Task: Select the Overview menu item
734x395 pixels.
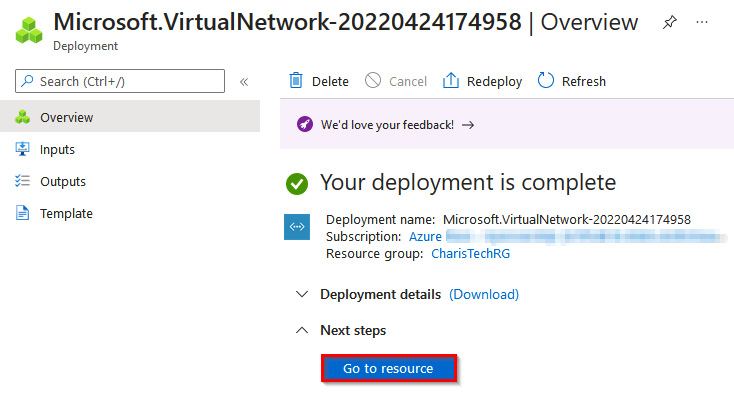Action: pos(130,116)
